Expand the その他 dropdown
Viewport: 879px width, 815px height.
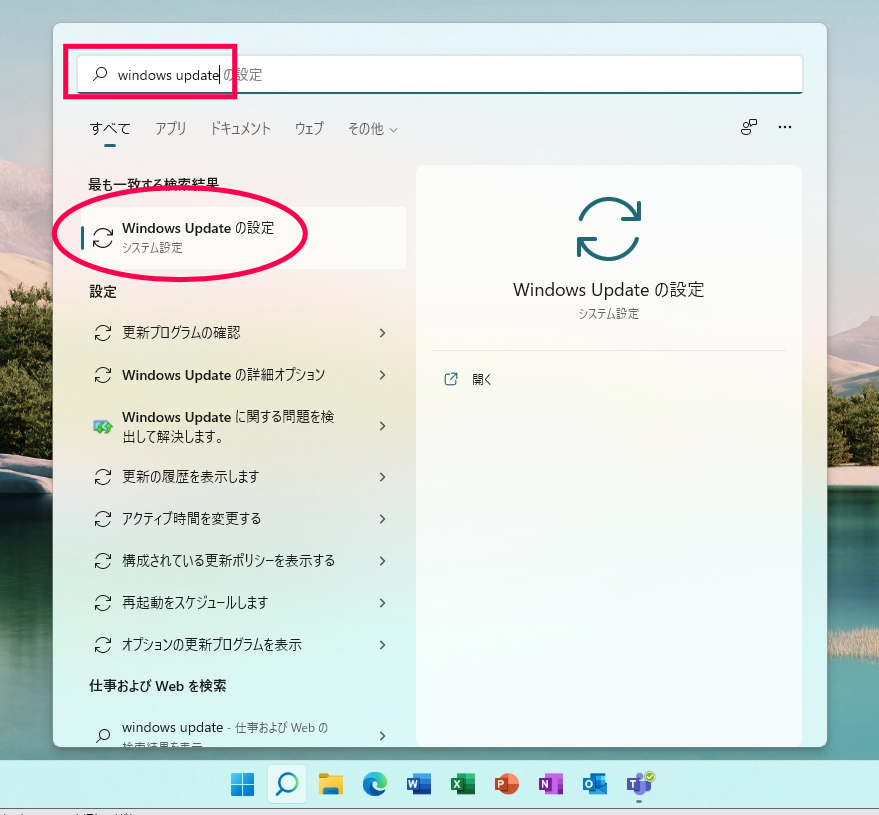coord(373,129)
